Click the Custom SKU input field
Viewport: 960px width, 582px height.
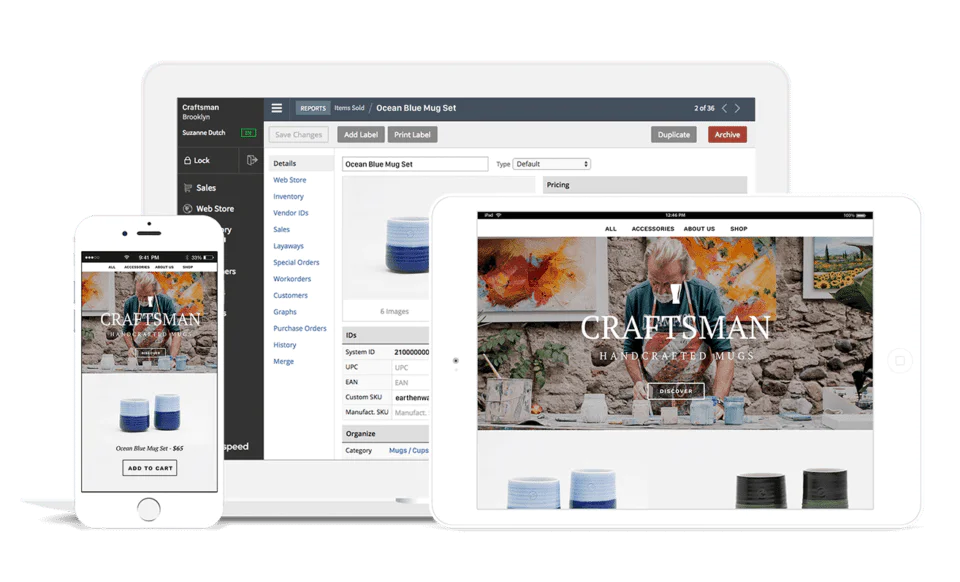(411, 398)
